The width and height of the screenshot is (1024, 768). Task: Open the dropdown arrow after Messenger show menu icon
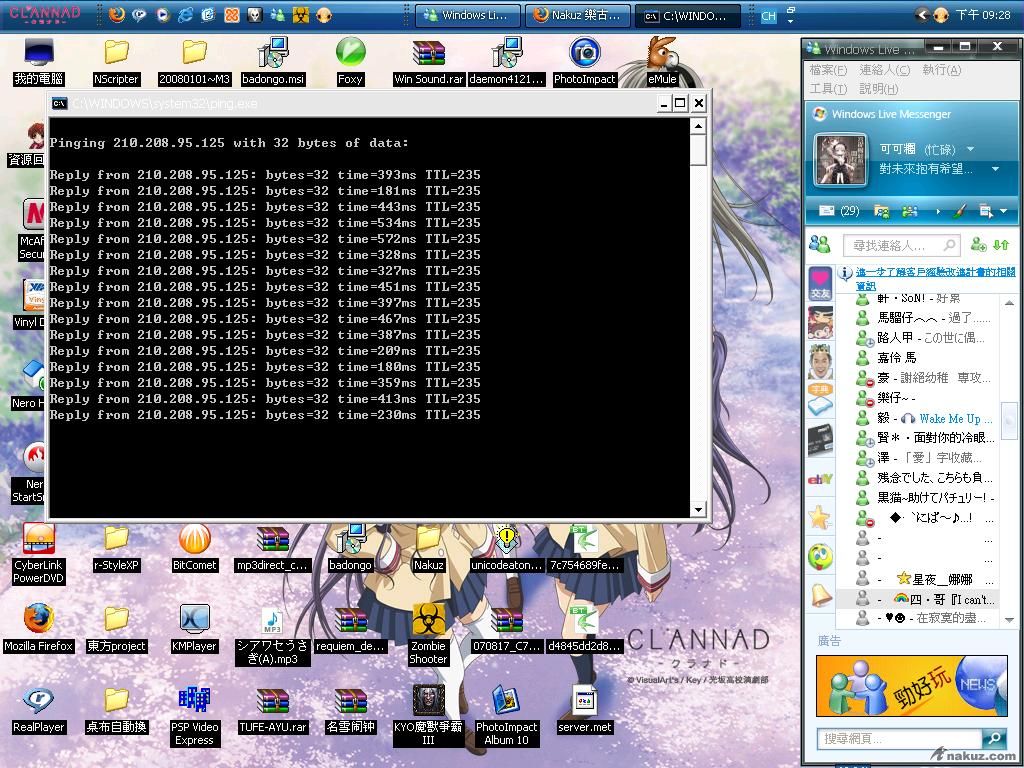1003,211
